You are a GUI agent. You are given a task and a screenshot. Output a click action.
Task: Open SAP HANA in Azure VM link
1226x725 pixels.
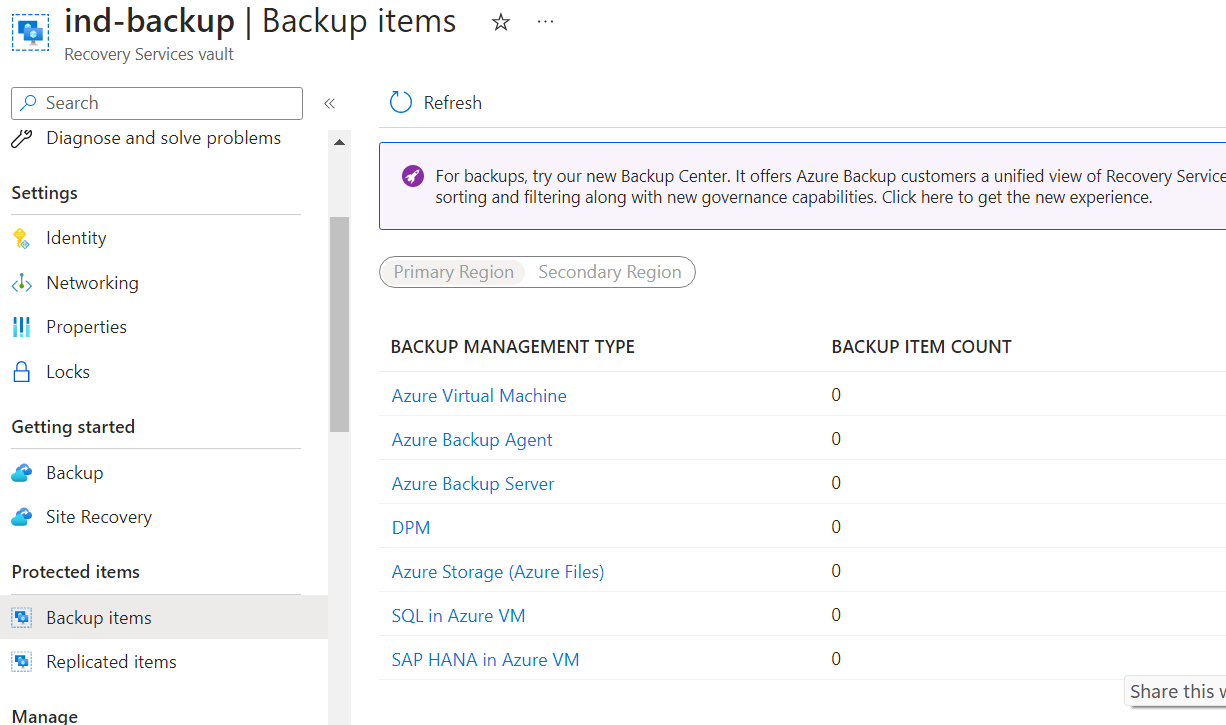pyautogui.click(x=485, y=660)
